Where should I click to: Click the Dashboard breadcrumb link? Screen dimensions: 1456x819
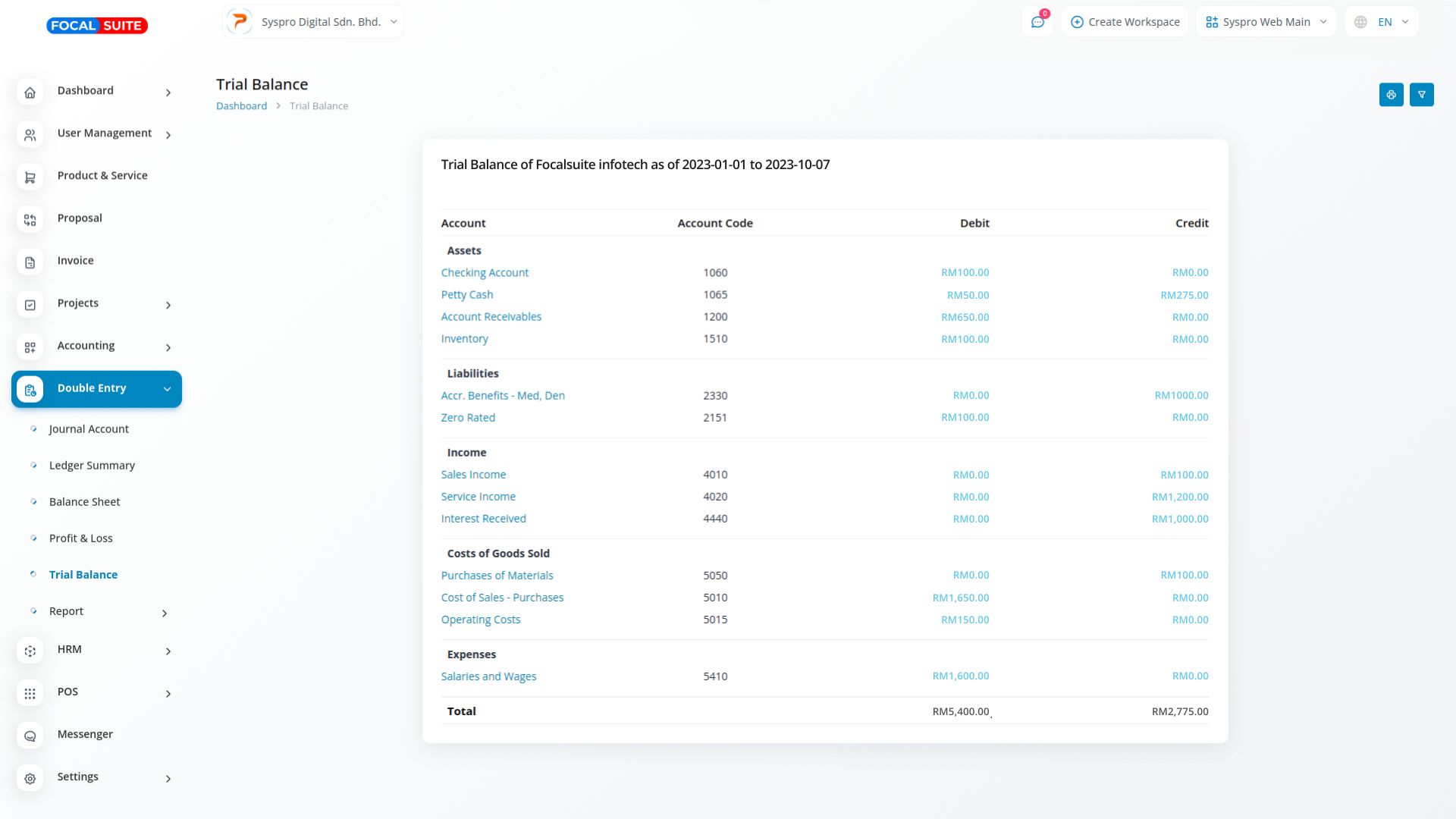coord(241,106)
